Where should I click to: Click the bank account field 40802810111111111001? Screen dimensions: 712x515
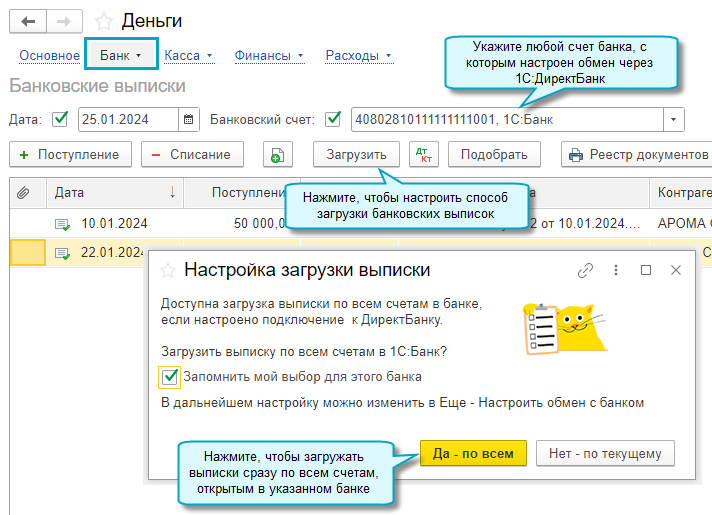point(507,119)
